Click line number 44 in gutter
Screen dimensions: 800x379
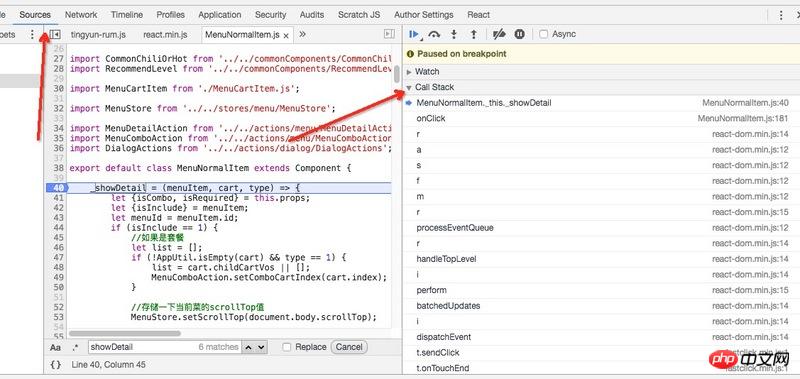pyautogui.click(x=58, y=228)
